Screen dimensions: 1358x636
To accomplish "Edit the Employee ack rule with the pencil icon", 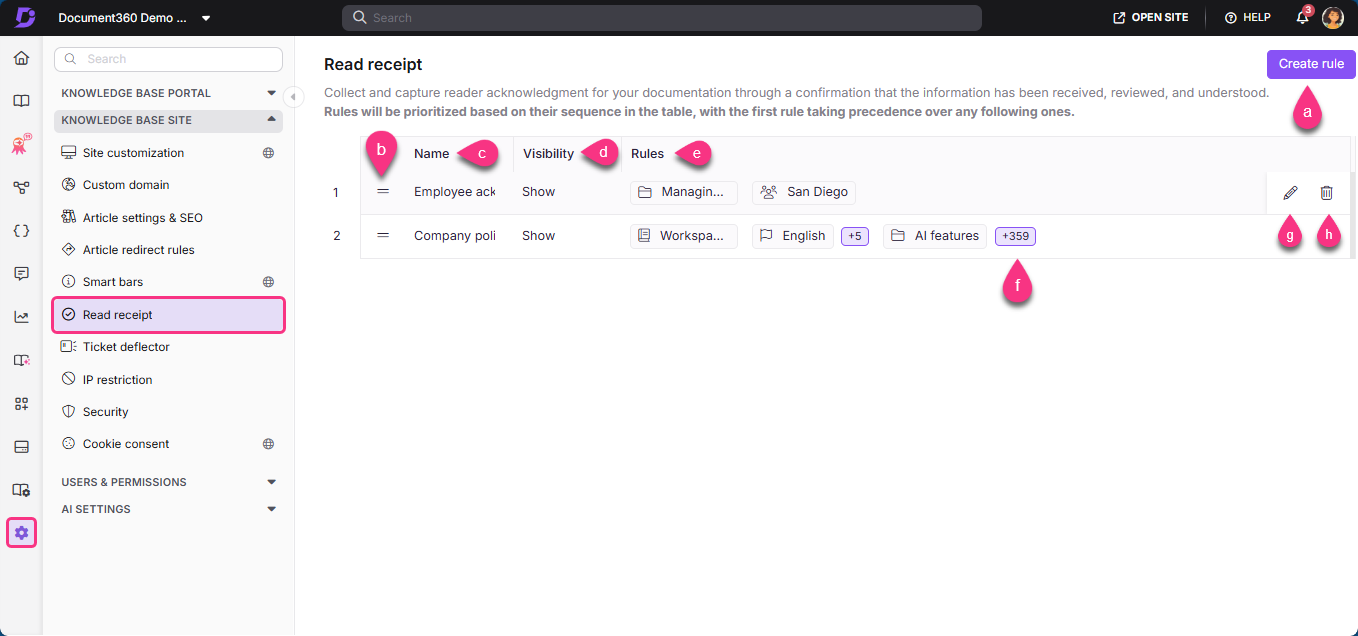I will tap(1290, 192).
